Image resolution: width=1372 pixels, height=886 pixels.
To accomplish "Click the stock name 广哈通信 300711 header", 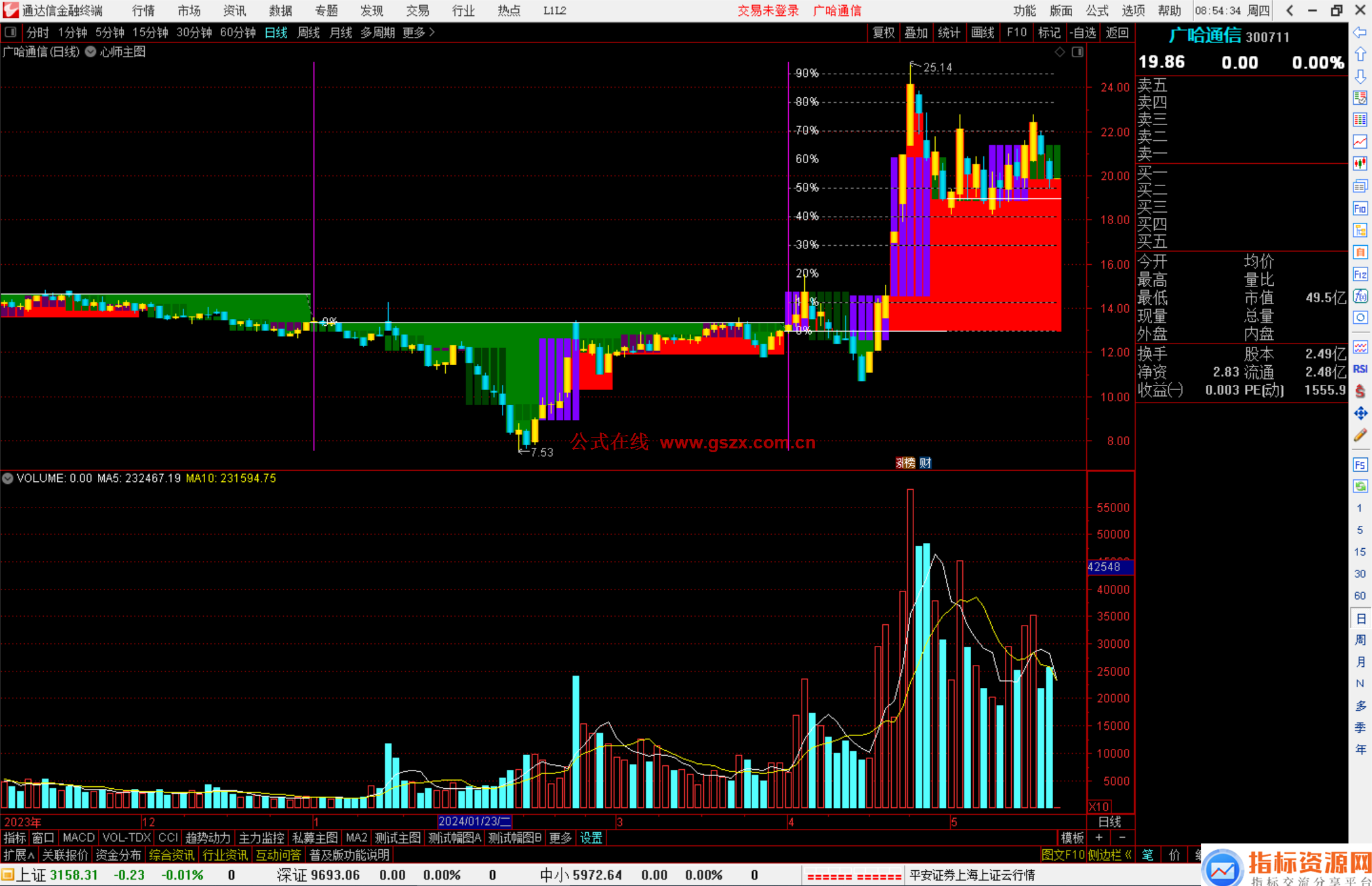I will tap(1229, 36).
